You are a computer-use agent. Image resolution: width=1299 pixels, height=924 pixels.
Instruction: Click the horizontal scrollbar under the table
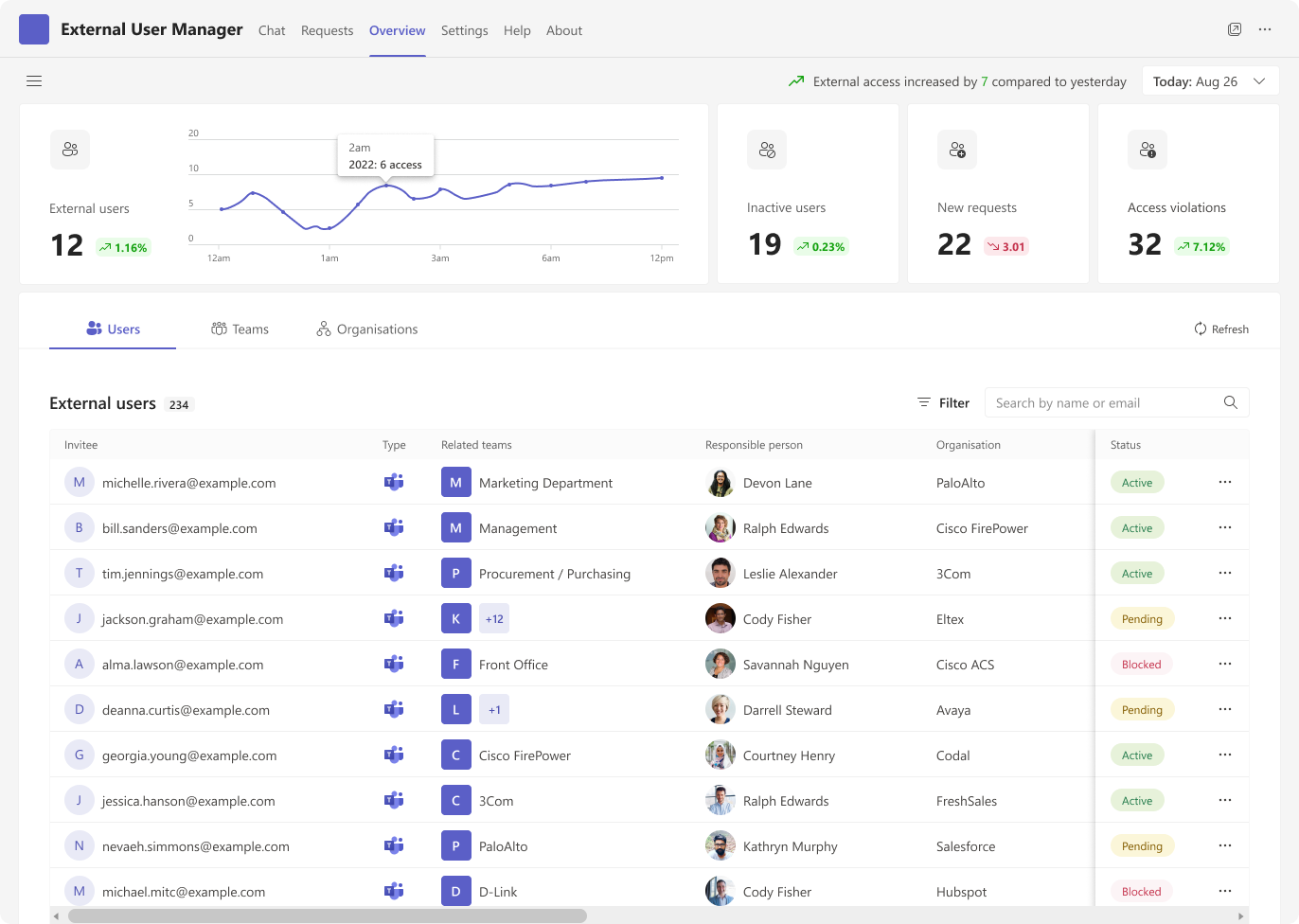pos(327,915)
